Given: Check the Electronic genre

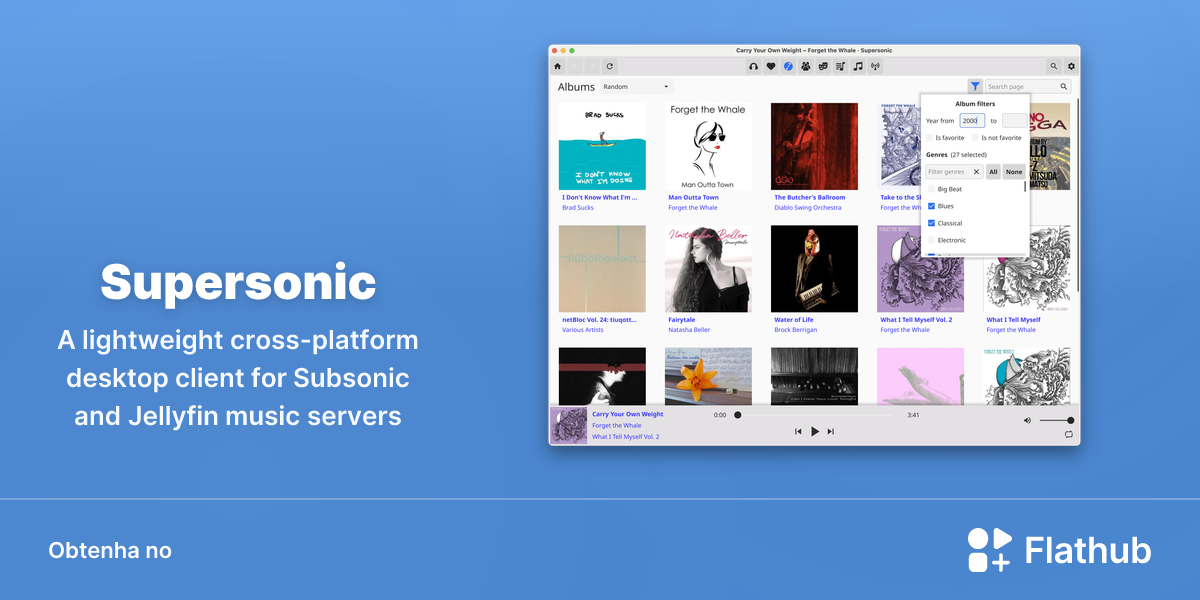Looking at the screenshot, I should 932,240.
